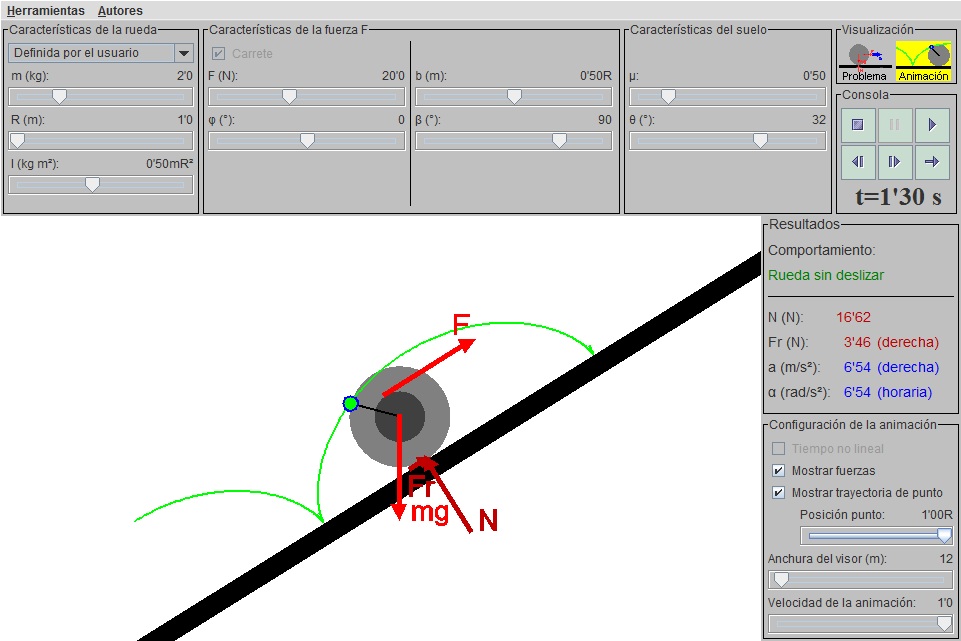Click the green point on the wheel

coord(350,403)
